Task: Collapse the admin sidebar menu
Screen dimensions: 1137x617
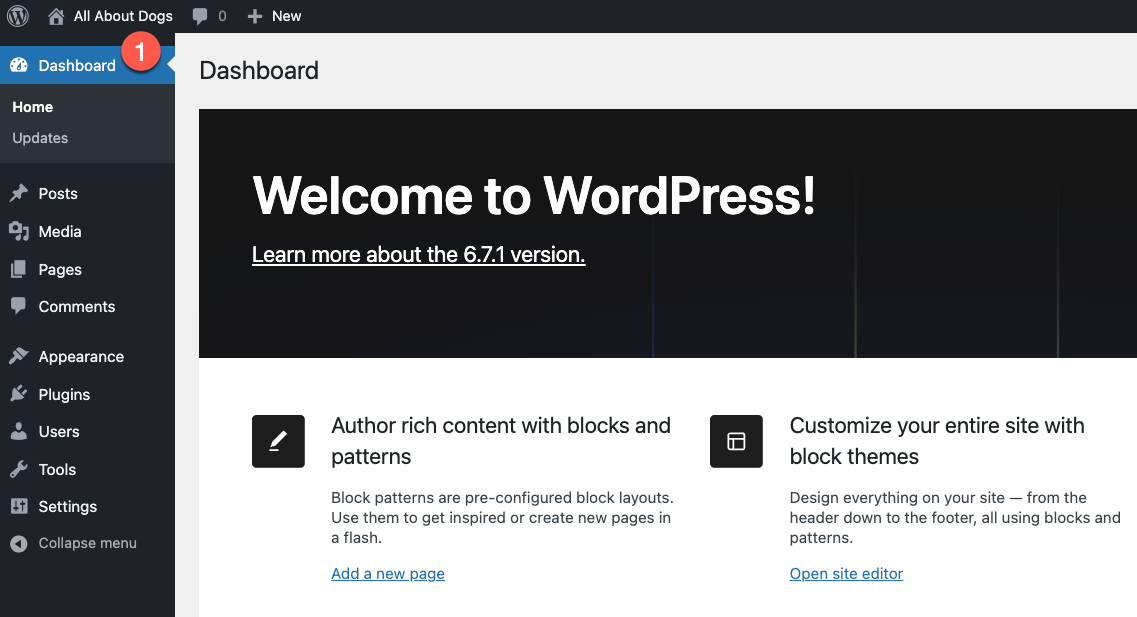Action: tap(87, 543)
